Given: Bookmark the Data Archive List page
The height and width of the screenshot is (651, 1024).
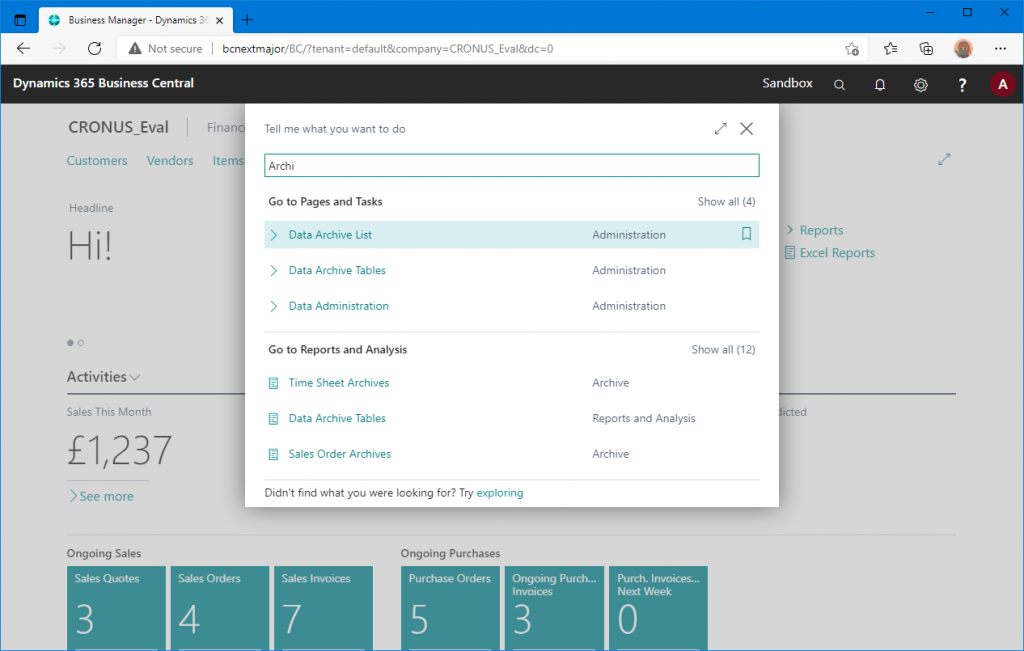Looking at the screenshot, I should coord(746,234).
